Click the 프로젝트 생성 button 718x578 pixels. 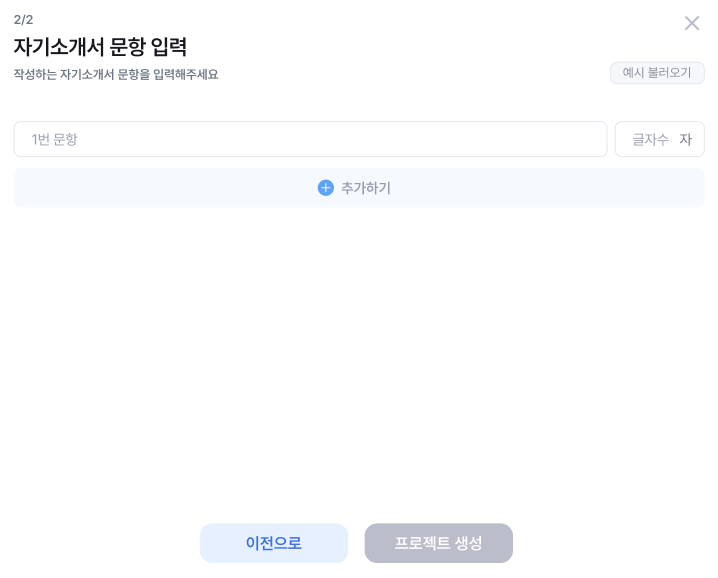point(438,543)
